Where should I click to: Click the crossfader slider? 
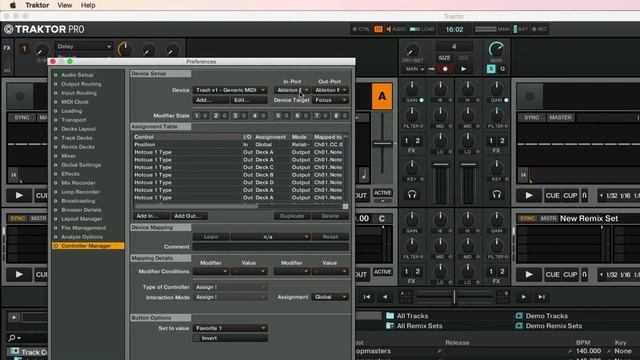[454, 297]
